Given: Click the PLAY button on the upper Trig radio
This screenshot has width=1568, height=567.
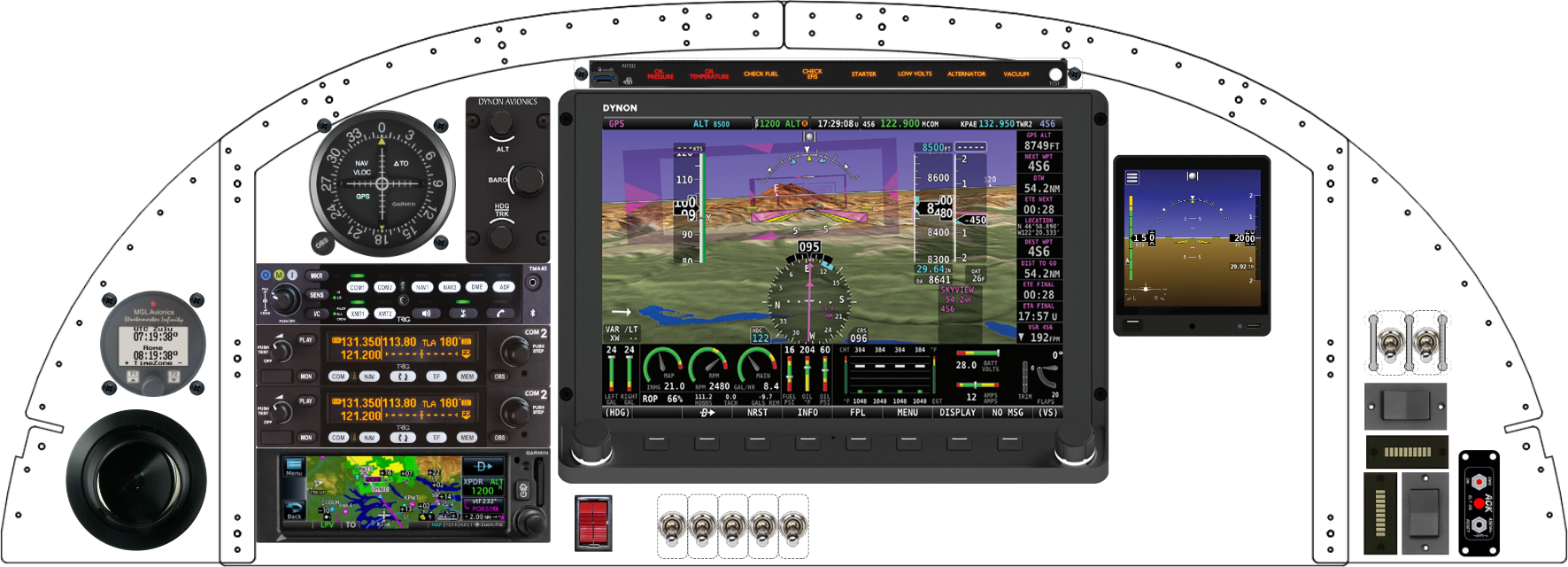Looking at the screenshot, I should (x=306, y=340).
